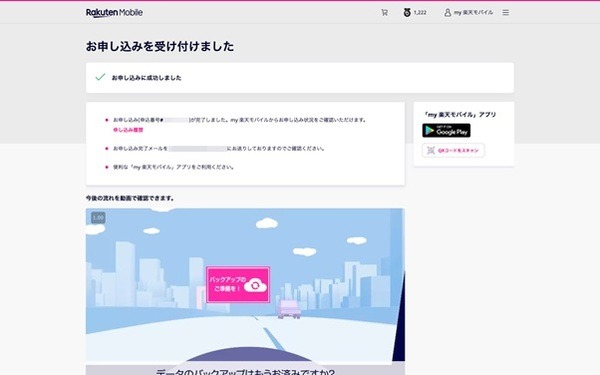This screenshot has width=600, height=375.
Task: Open the my 楽天モバイル account icon
Action: (447, 13)
